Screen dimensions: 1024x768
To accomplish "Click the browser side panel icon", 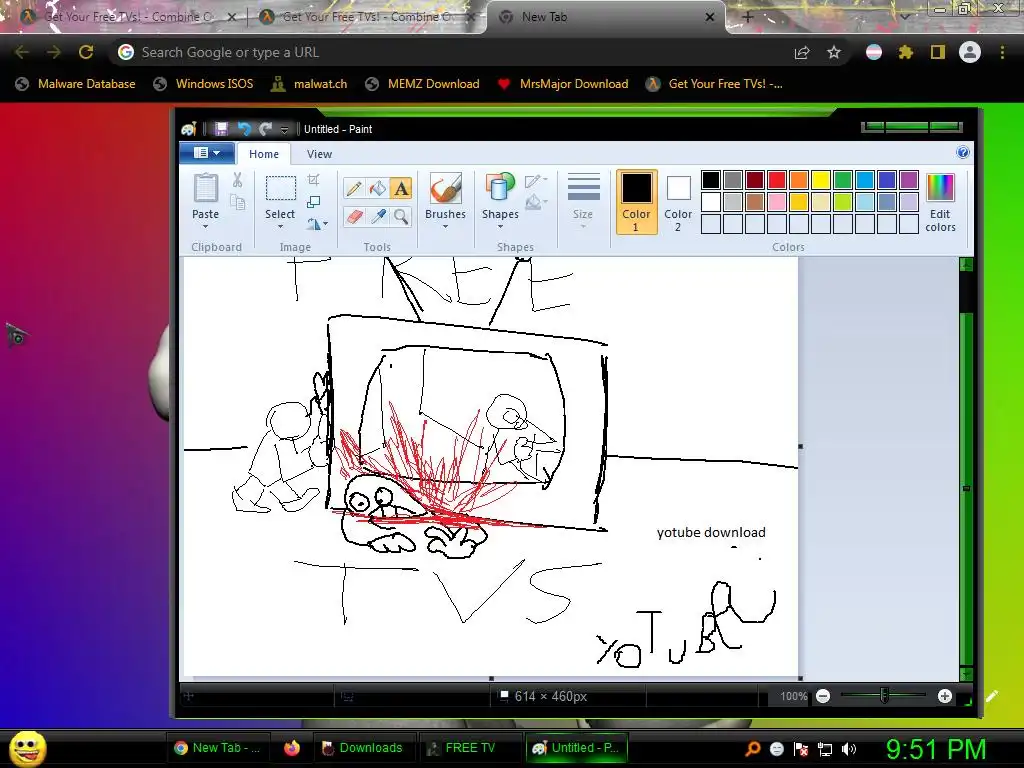I will (938, 52).
